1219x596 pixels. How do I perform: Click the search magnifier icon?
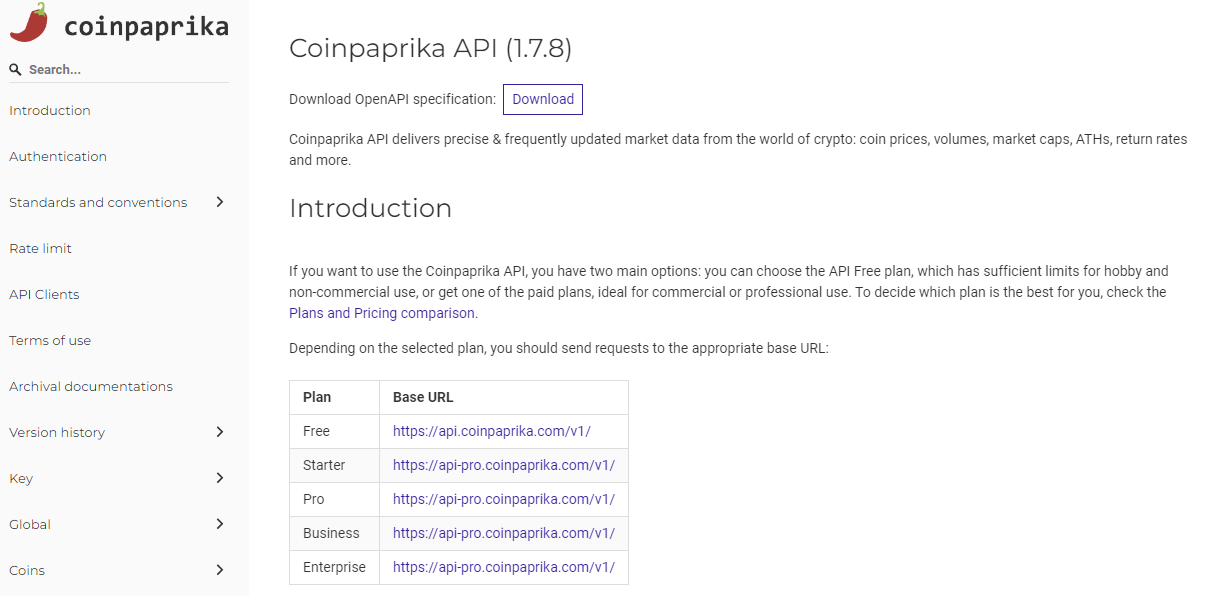(x=15, y=70)
